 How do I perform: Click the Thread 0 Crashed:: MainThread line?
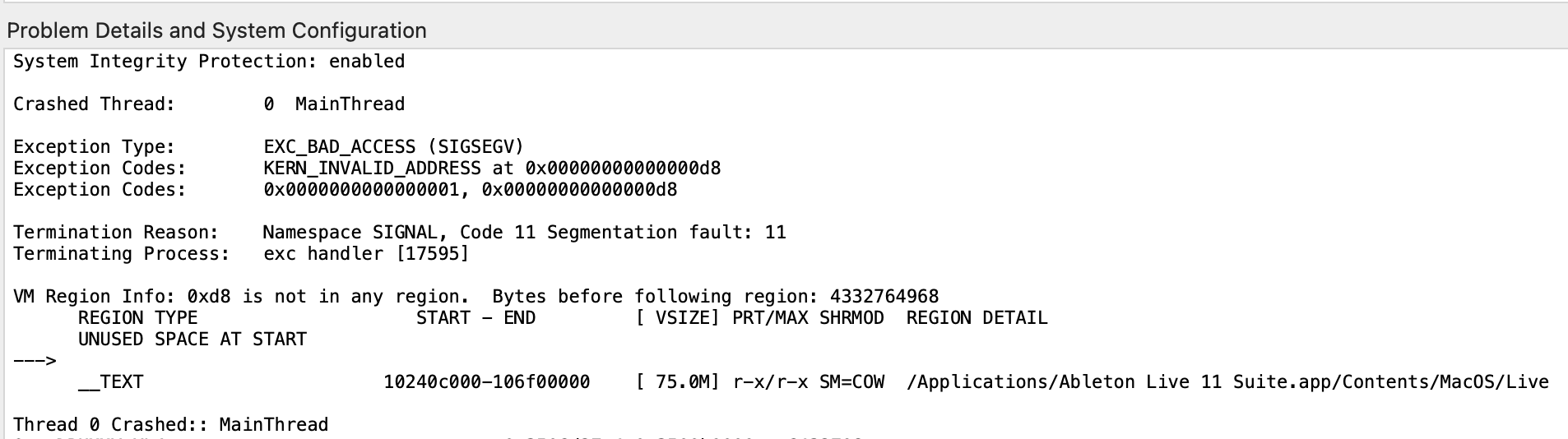pos(170,425)
